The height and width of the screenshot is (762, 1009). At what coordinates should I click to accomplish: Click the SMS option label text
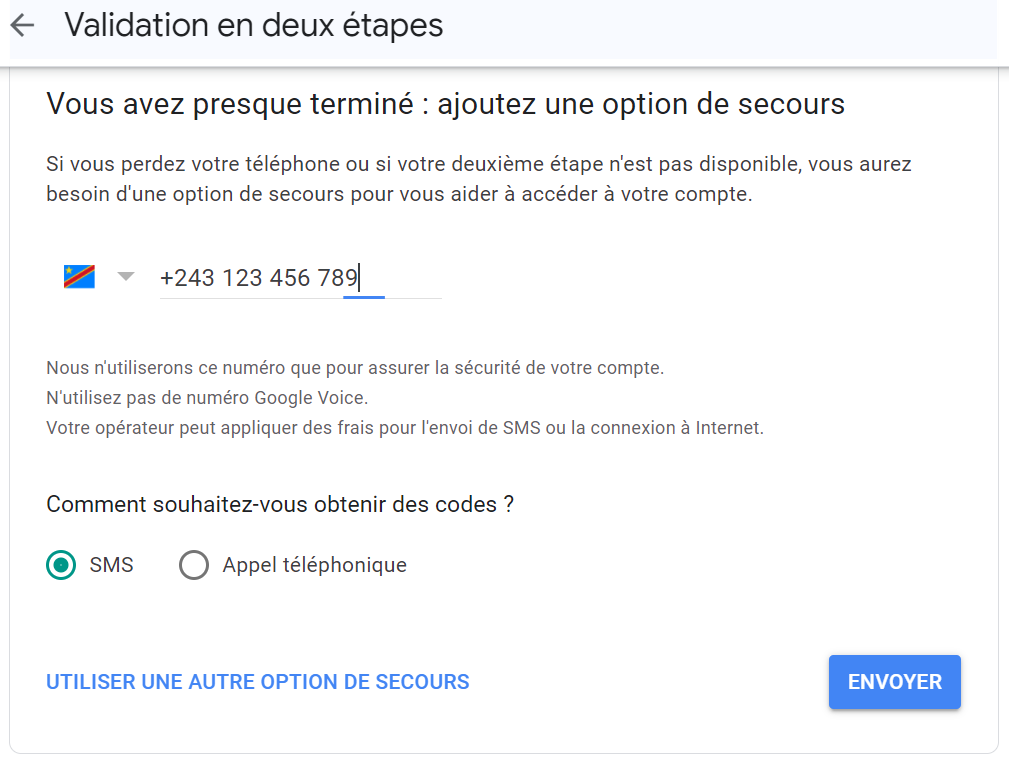coord(111,565)
